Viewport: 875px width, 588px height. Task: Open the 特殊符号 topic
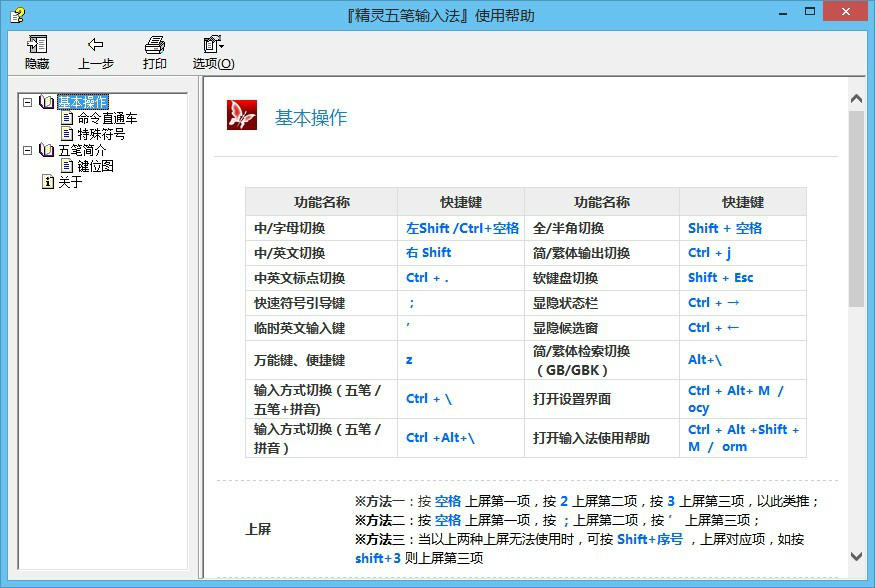101,134
